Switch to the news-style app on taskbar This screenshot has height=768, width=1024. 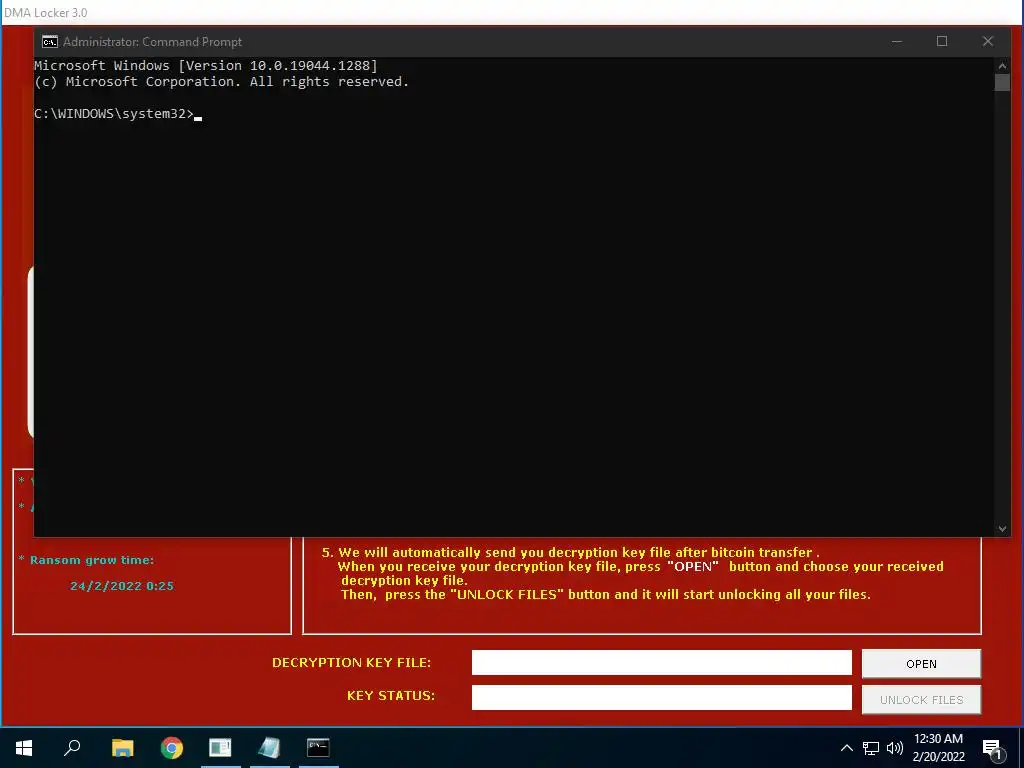[x=220, y=748]
